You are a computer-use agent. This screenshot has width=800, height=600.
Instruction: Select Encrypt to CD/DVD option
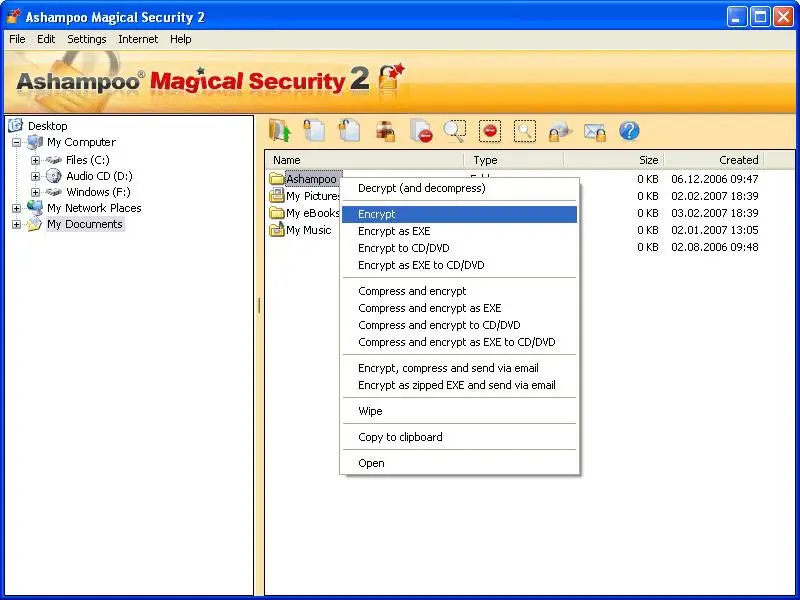pos(460,248)
